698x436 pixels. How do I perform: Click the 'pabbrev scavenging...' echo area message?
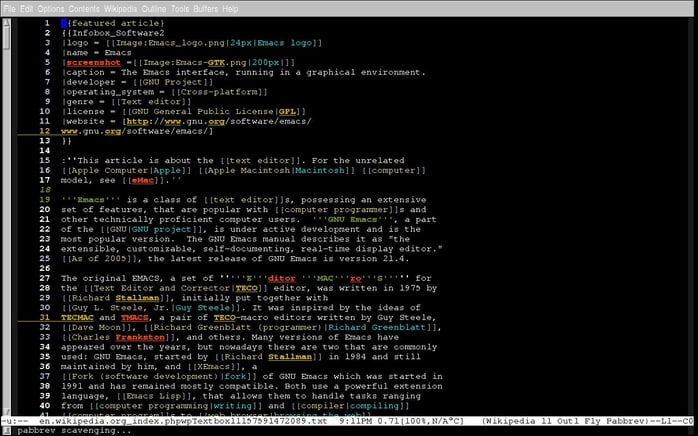(74, 430)
